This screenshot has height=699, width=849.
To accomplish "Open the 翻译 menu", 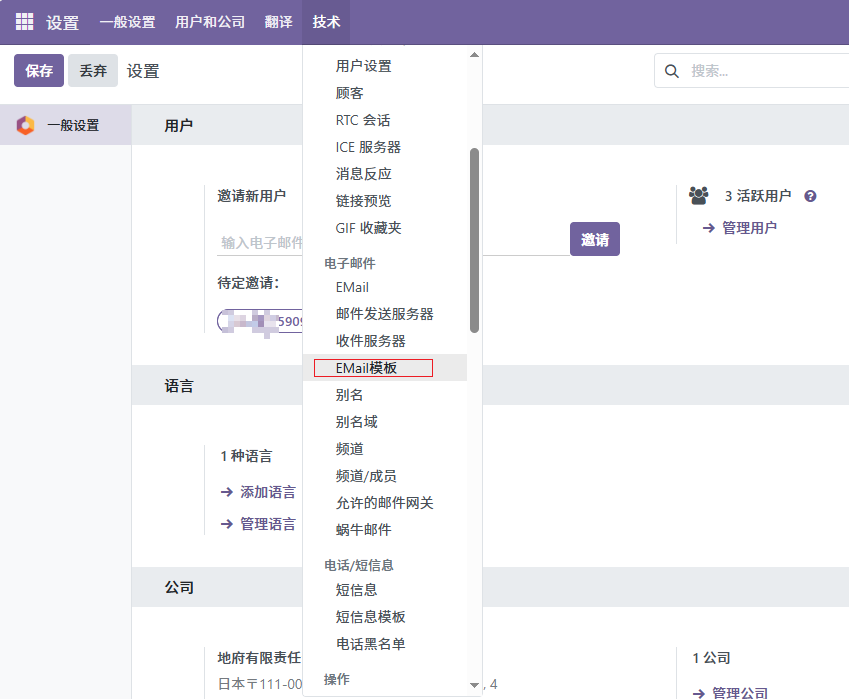I will click(x=279, y=22).
